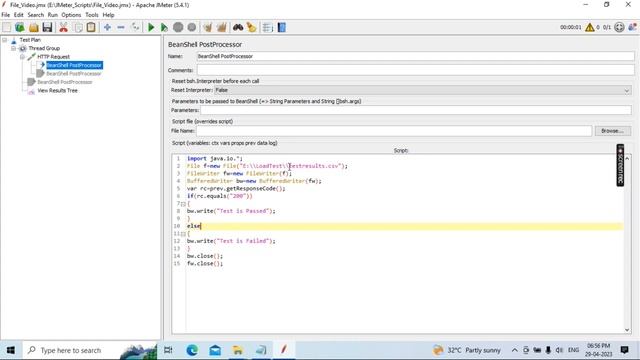Screen dimensions: 640x360
Task: Open a test plan file
Action: pos(33,27)
